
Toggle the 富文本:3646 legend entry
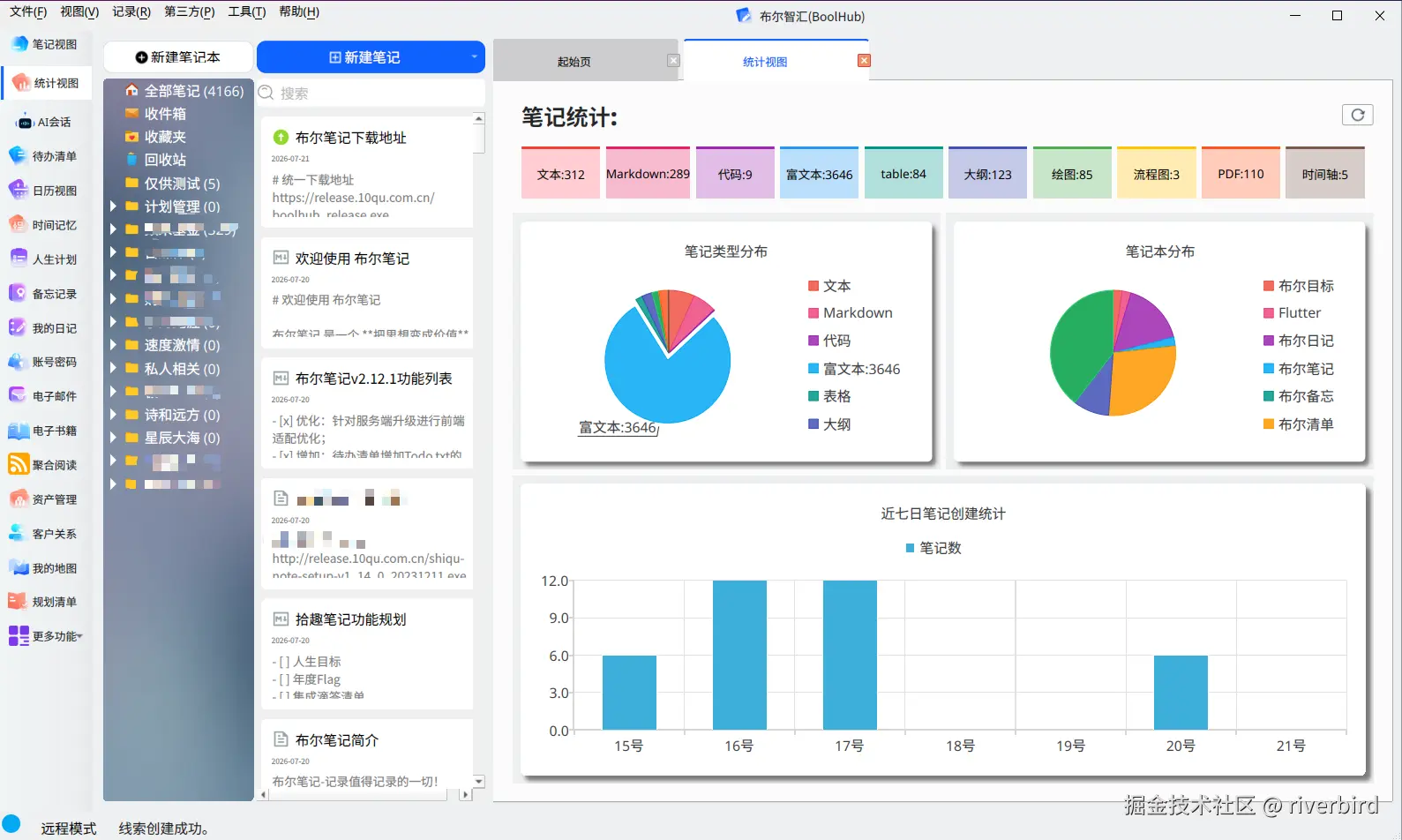[x=854, y=369]
